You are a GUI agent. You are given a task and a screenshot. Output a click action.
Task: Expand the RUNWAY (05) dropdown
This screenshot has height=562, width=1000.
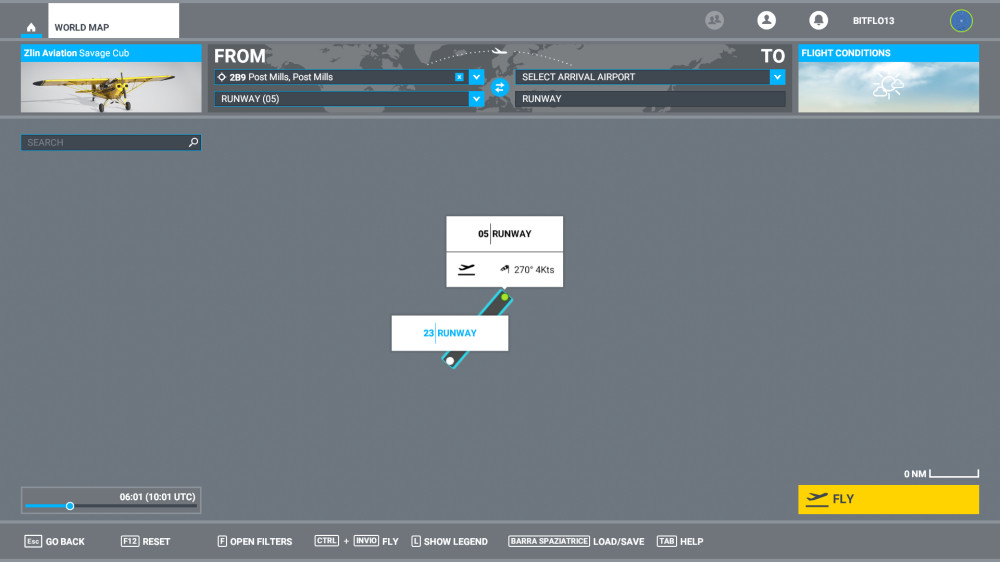(476, 99)
